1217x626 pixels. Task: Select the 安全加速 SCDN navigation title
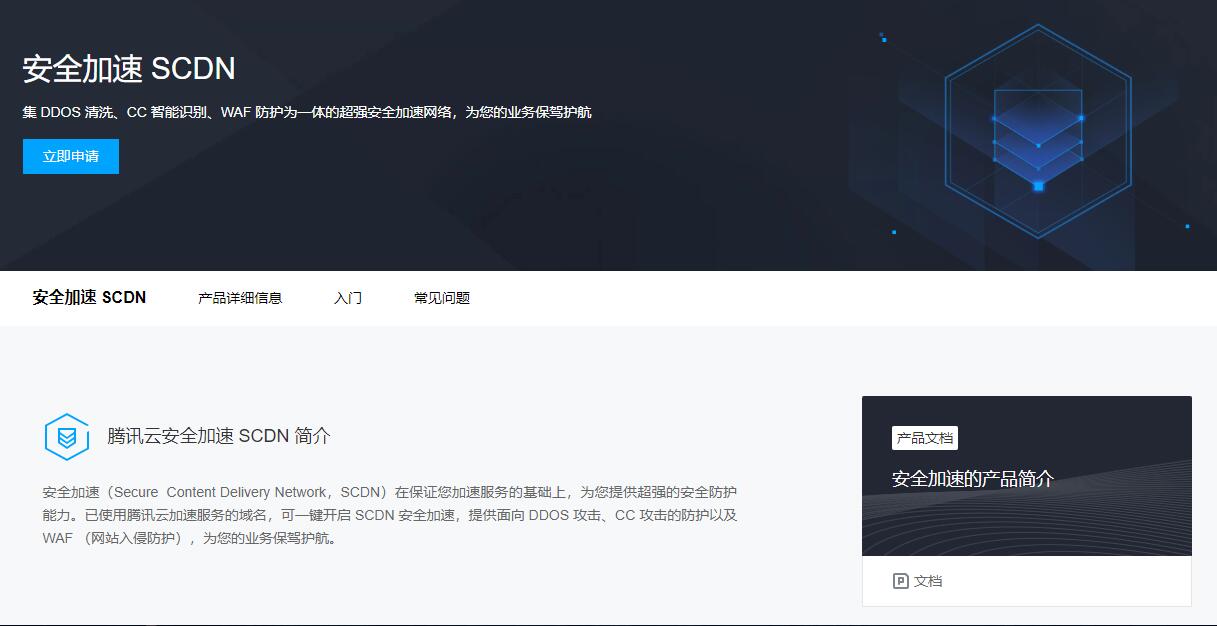pyautogui.click(x=89, y=297)
